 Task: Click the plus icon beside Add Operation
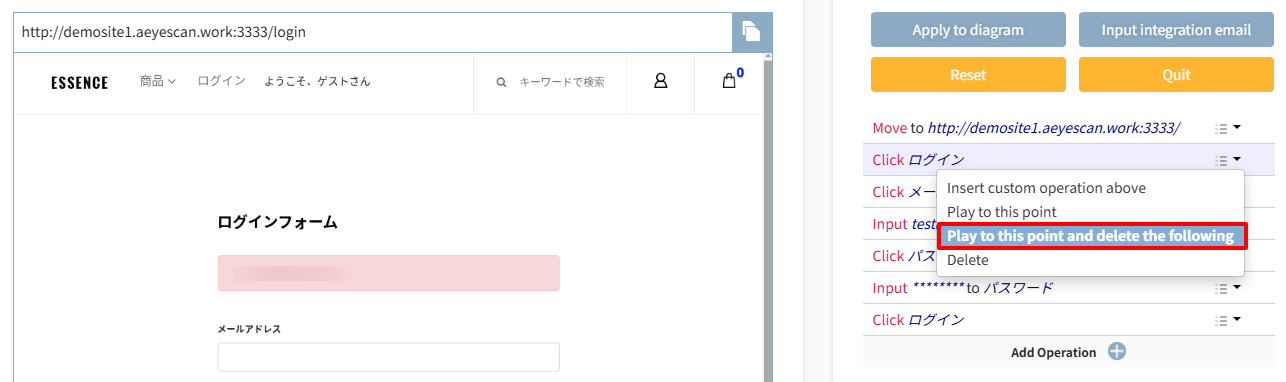[x=1117, y=352]
